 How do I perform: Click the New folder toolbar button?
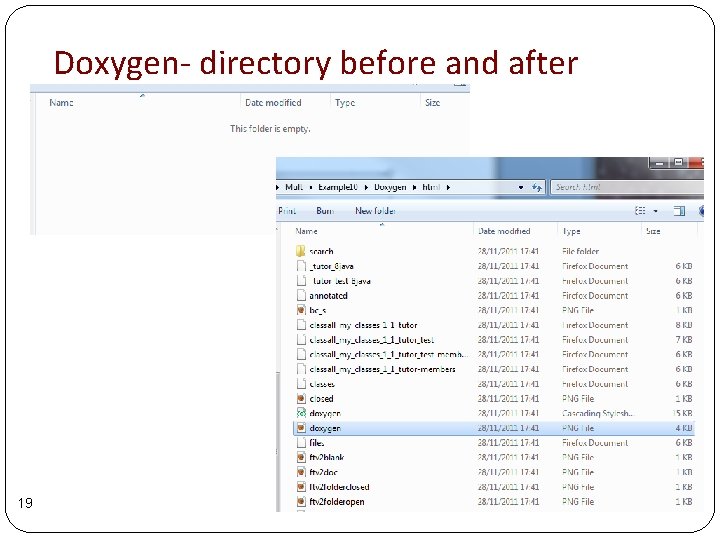375,211
